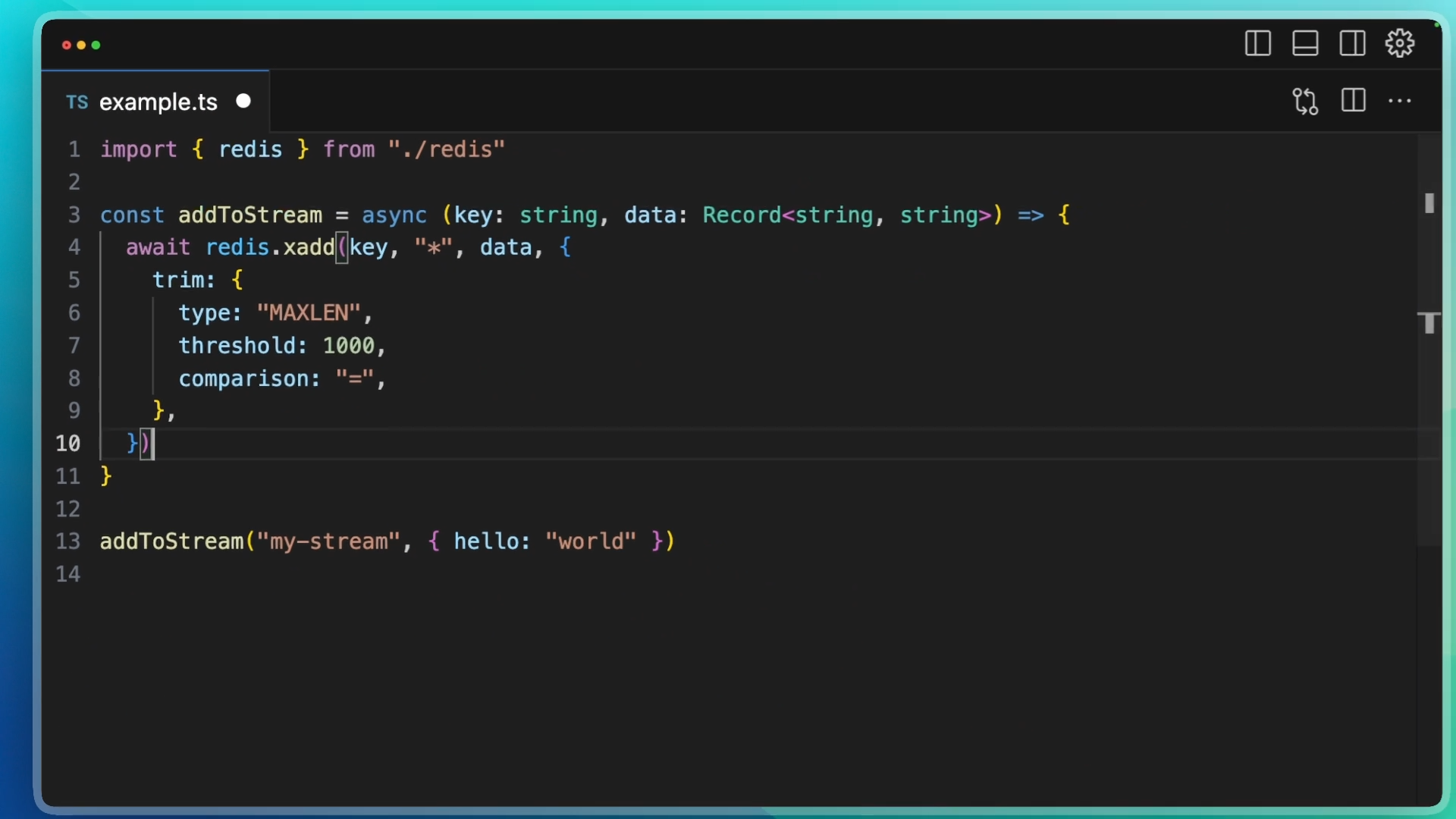
Task: Toggle the primary sidebar layout icon
Action: (1257, 43)
